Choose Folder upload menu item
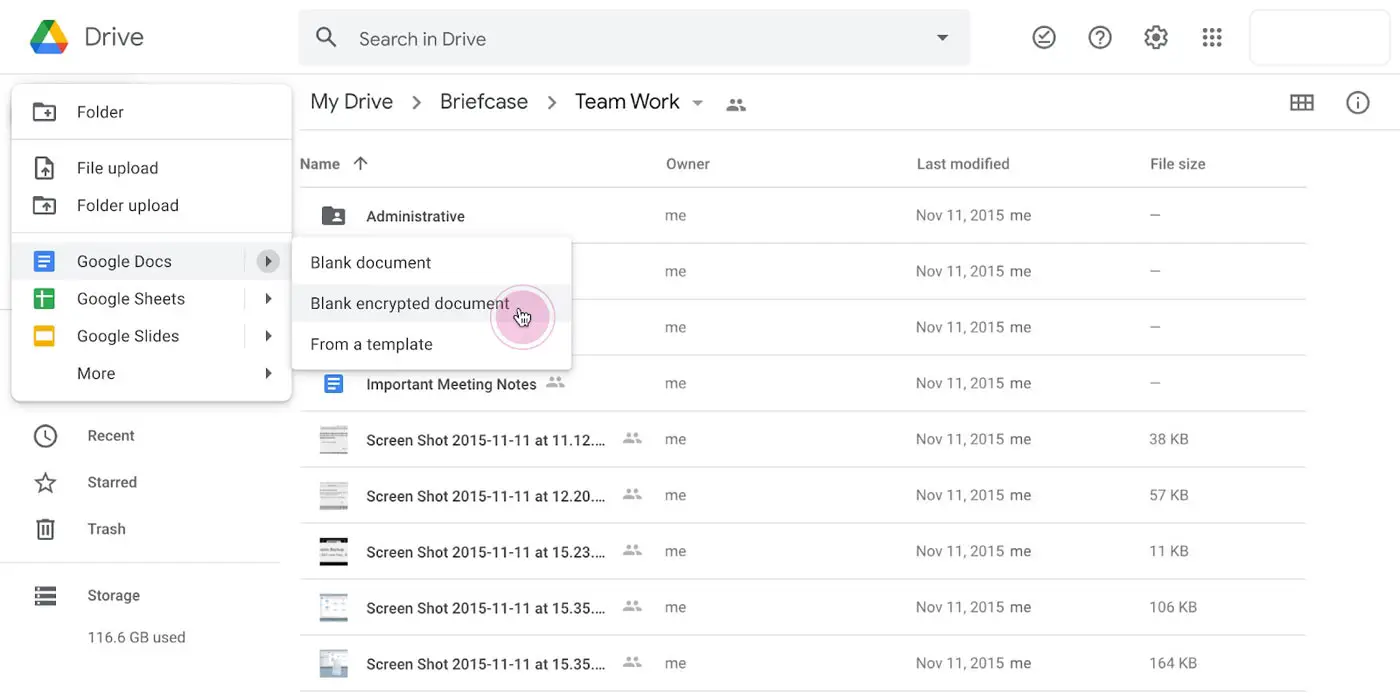1400x700 pixels. point(151,205)
